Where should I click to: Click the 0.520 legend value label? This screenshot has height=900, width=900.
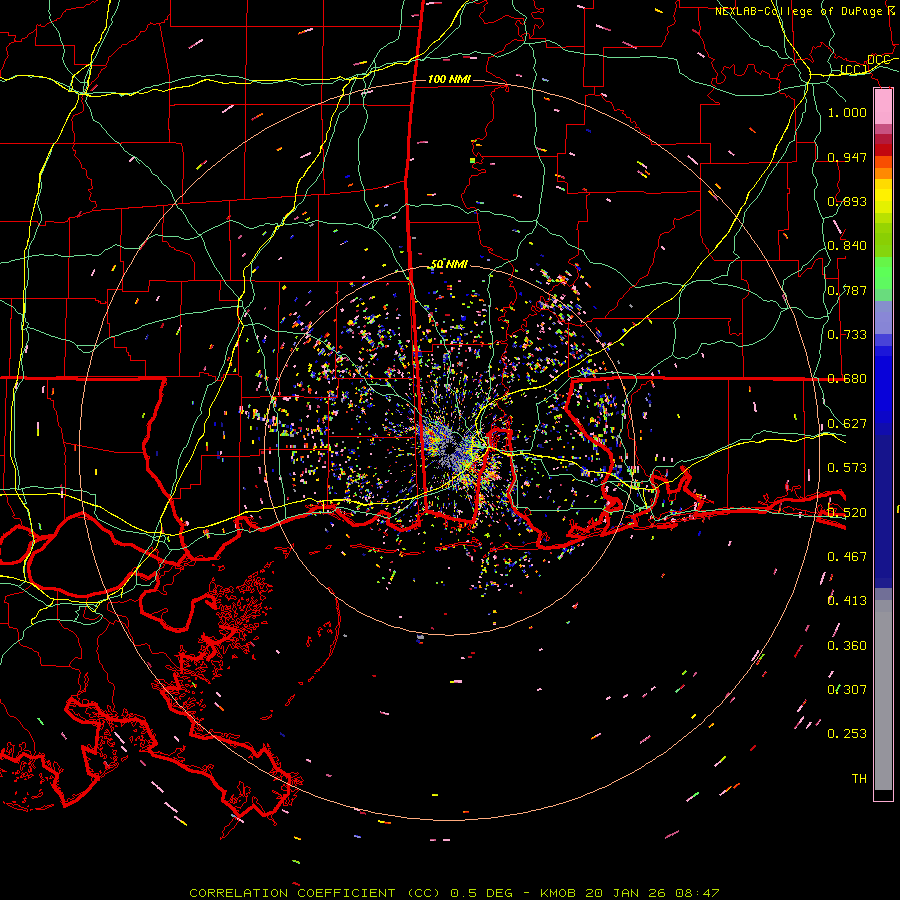pyautogui.click(x=847, y=513)
